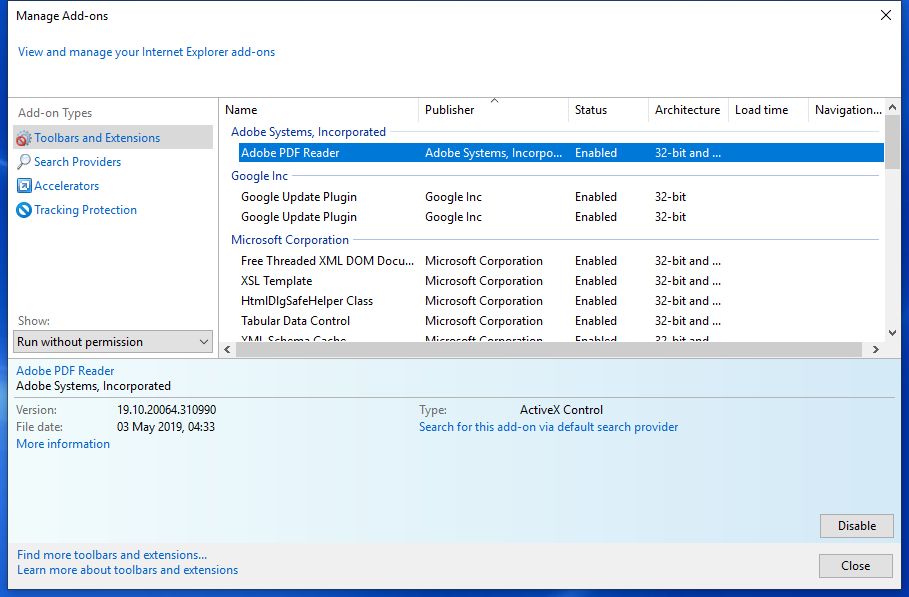Sort by the Name column header
Screen dimensions: 909x597
tap(318, 110)
